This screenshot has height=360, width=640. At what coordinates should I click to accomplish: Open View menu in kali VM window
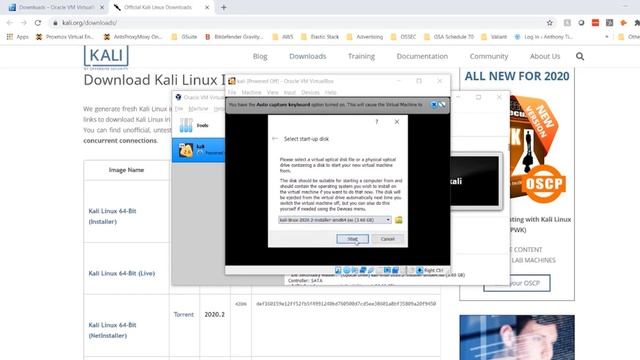click(x=272, y=93)
